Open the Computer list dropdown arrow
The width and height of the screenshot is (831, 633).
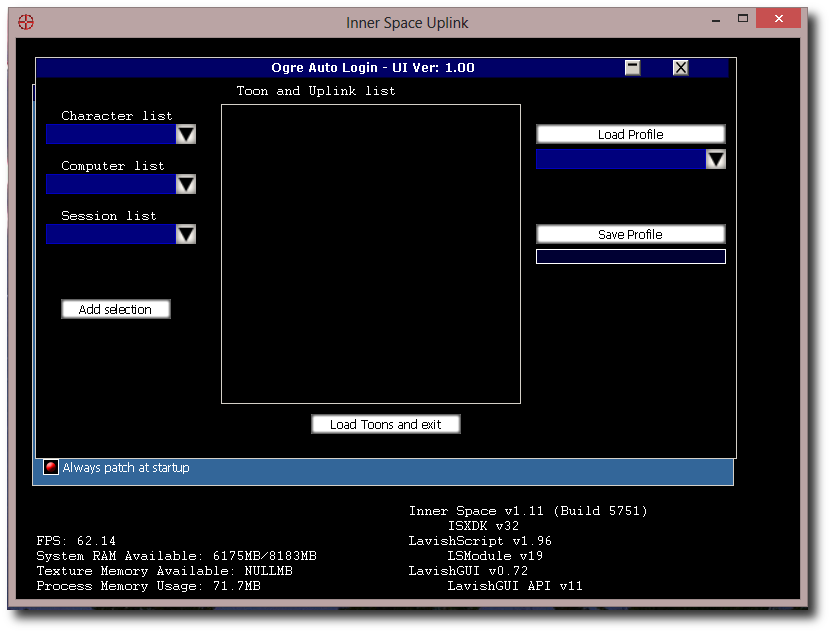click(x=185, y=184)
